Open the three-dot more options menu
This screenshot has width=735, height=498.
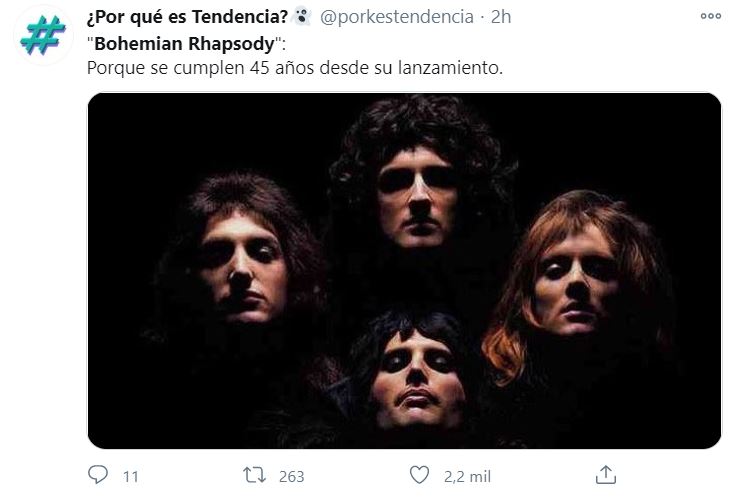pyautogui.click(x=711, y=16)
